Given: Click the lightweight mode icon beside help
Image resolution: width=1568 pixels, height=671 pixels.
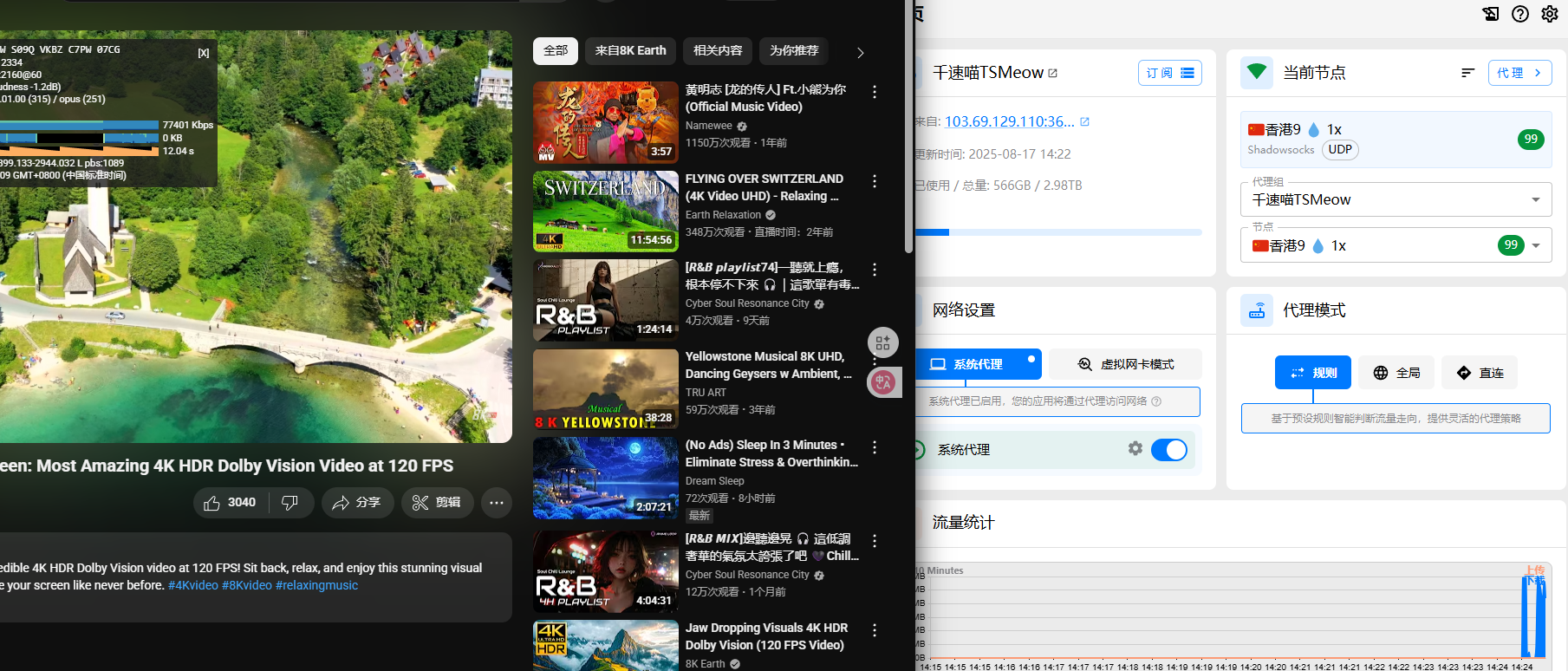Looking at the screenshot, I should [x=1491, y=14].
